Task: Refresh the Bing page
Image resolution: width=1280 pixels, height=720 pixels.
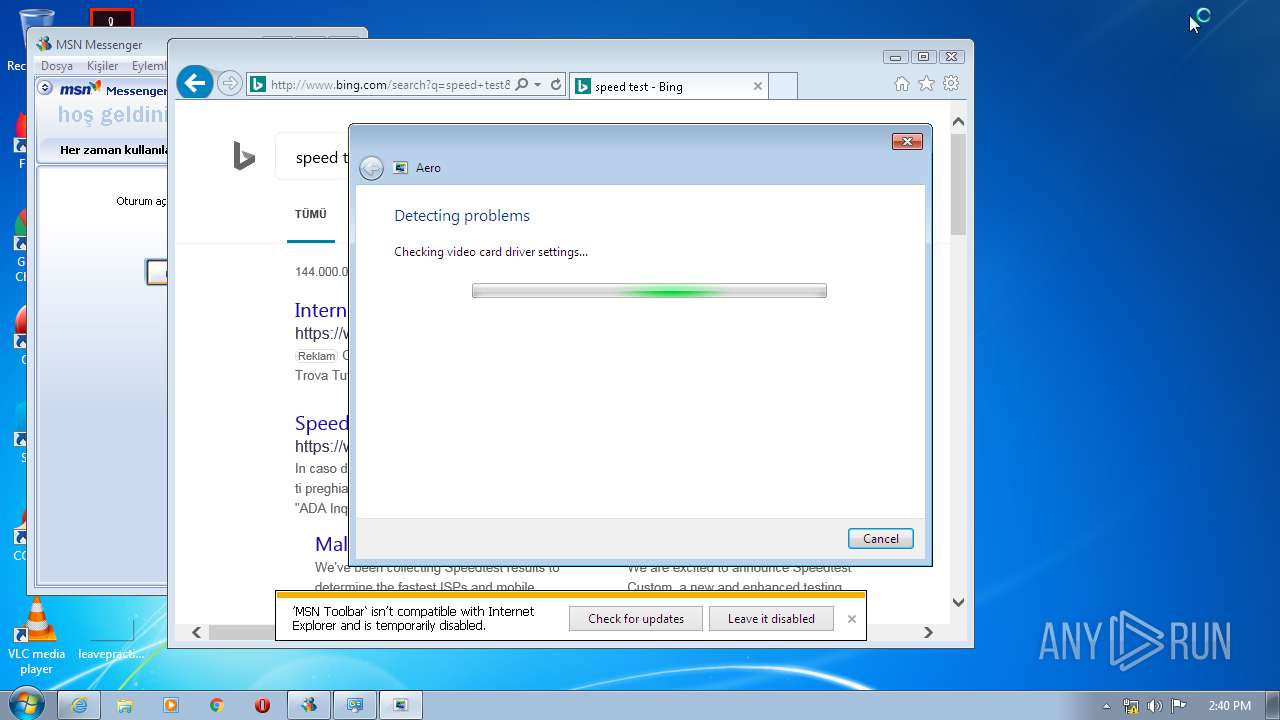Action: [x=556, y=85]
